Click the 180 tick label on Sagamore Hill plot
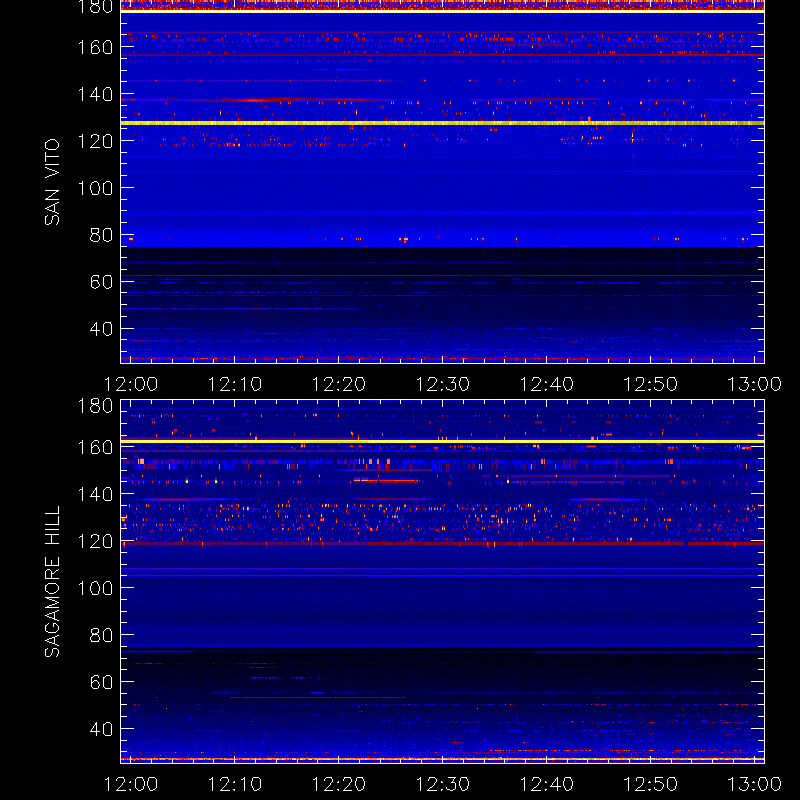 (x=95, y=406)
